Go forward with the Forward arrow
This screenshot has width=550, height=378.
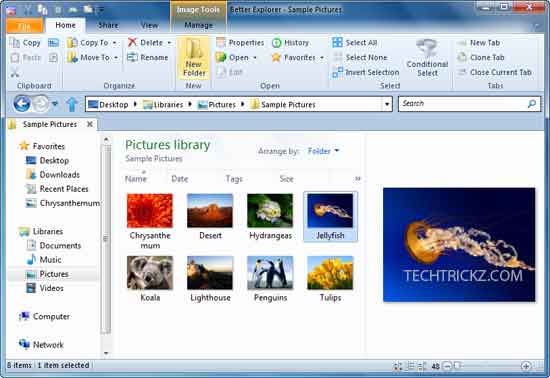pyautogui.click(x=41, y=104)
